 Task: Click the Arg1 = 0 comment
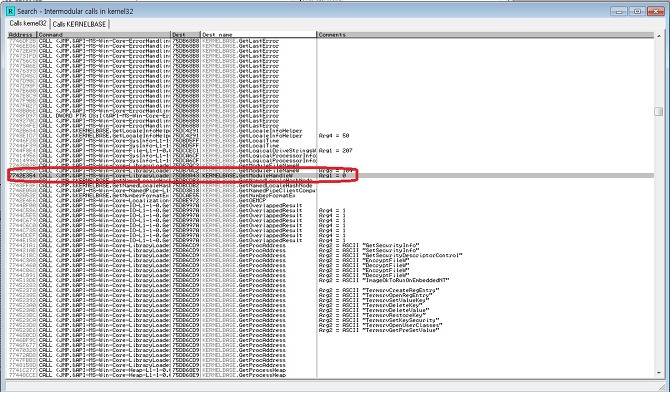(332, 176)
